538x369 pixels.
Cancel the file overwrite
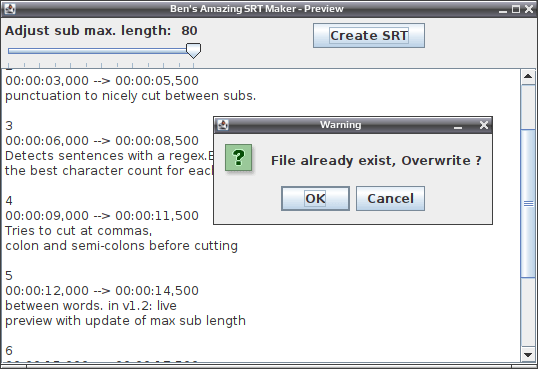[390, 198]
